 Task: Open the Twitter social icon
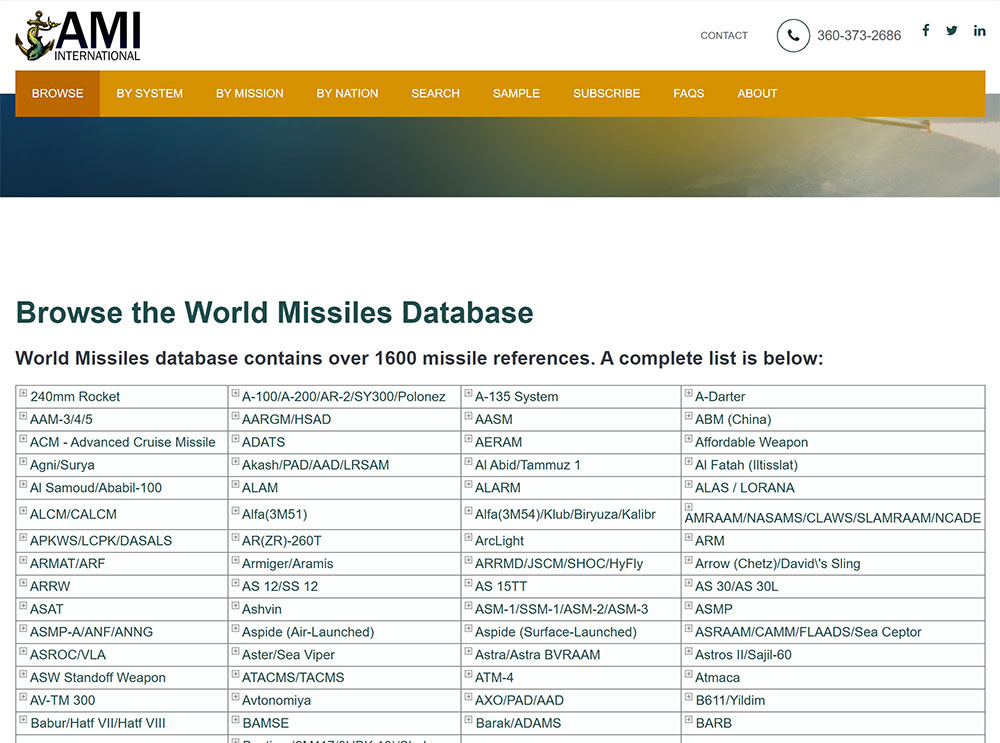[x=952, y=30]
